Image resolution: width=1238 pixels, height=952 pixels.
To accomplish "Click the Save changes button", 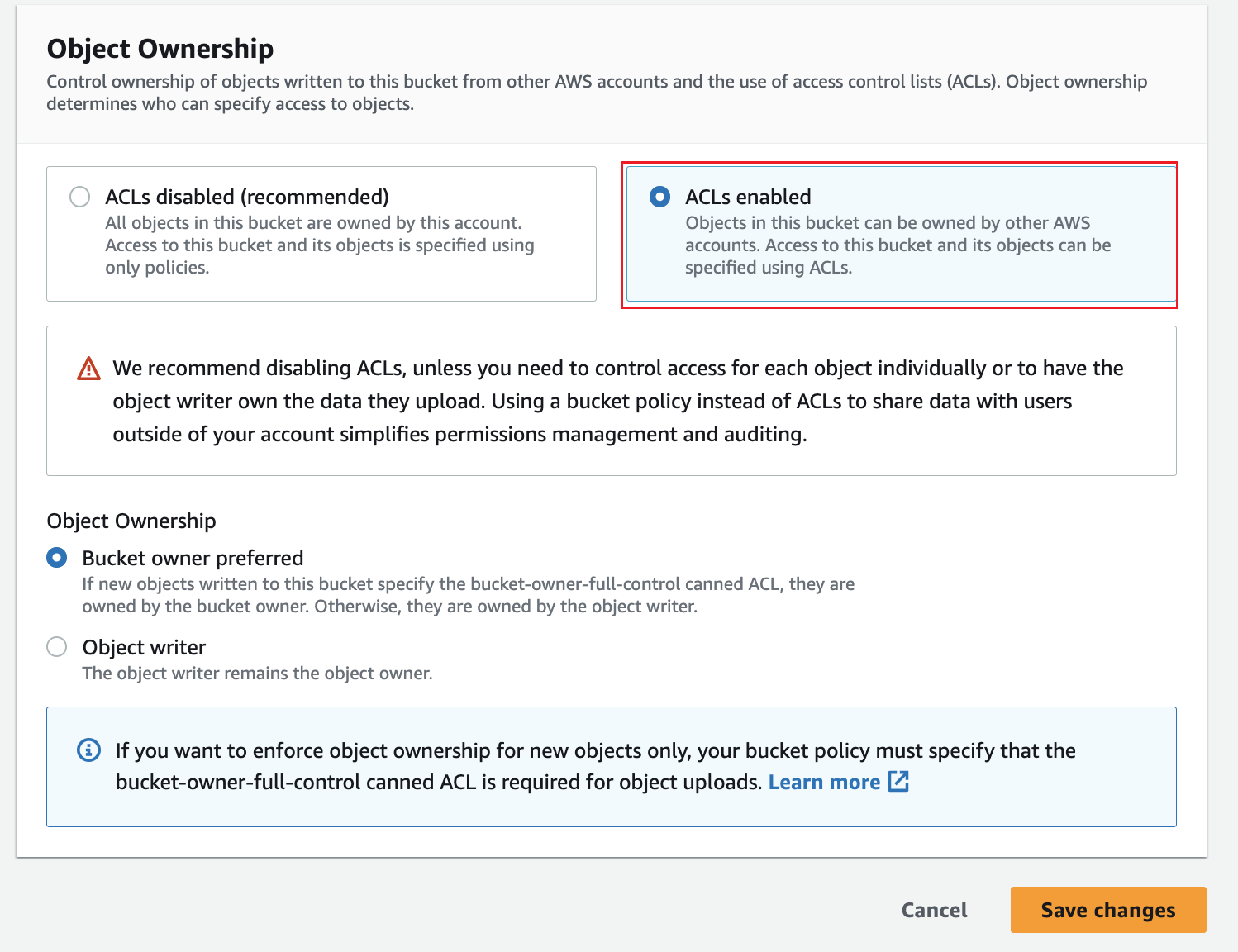I will tap(1107, 910).
